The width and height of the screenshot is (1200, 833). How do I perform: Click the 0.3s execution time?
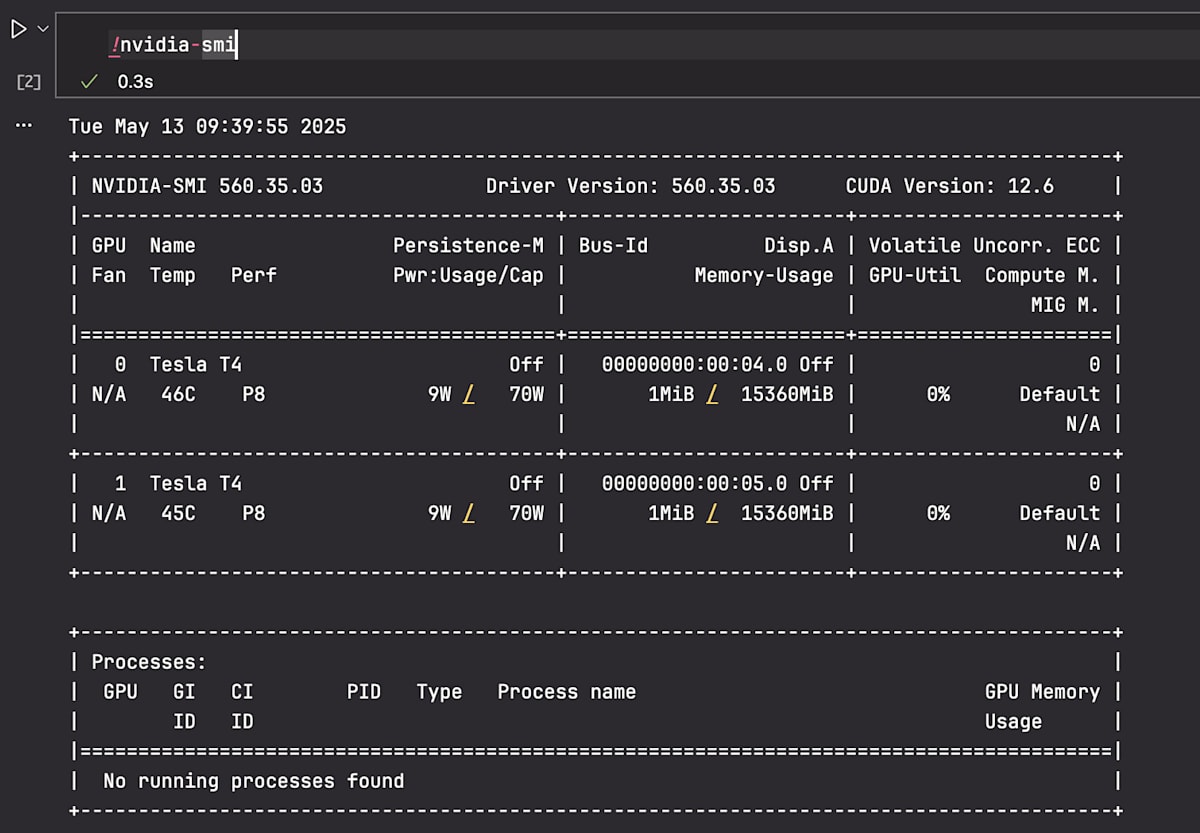[x=135, y=82]
